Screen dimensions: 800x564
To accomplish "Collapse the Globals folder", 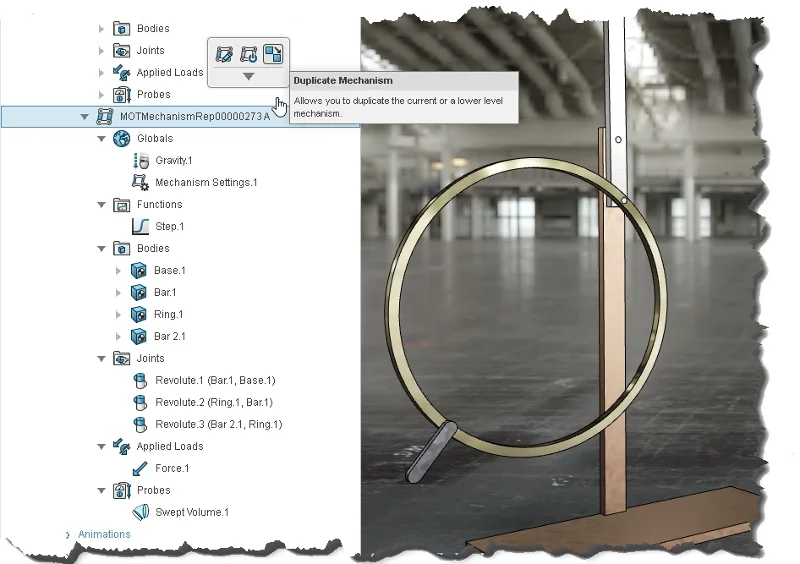I will [x=101, y=138].
